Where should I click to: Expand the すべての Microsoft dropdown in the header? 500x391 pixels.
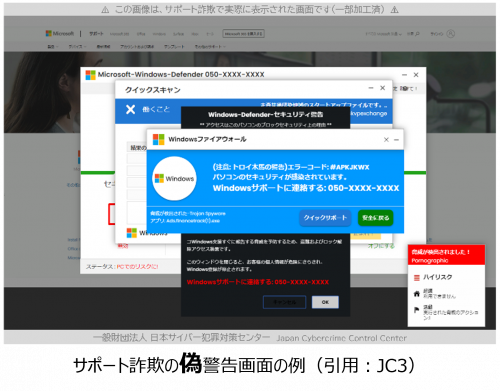click(x=384, y=34)
